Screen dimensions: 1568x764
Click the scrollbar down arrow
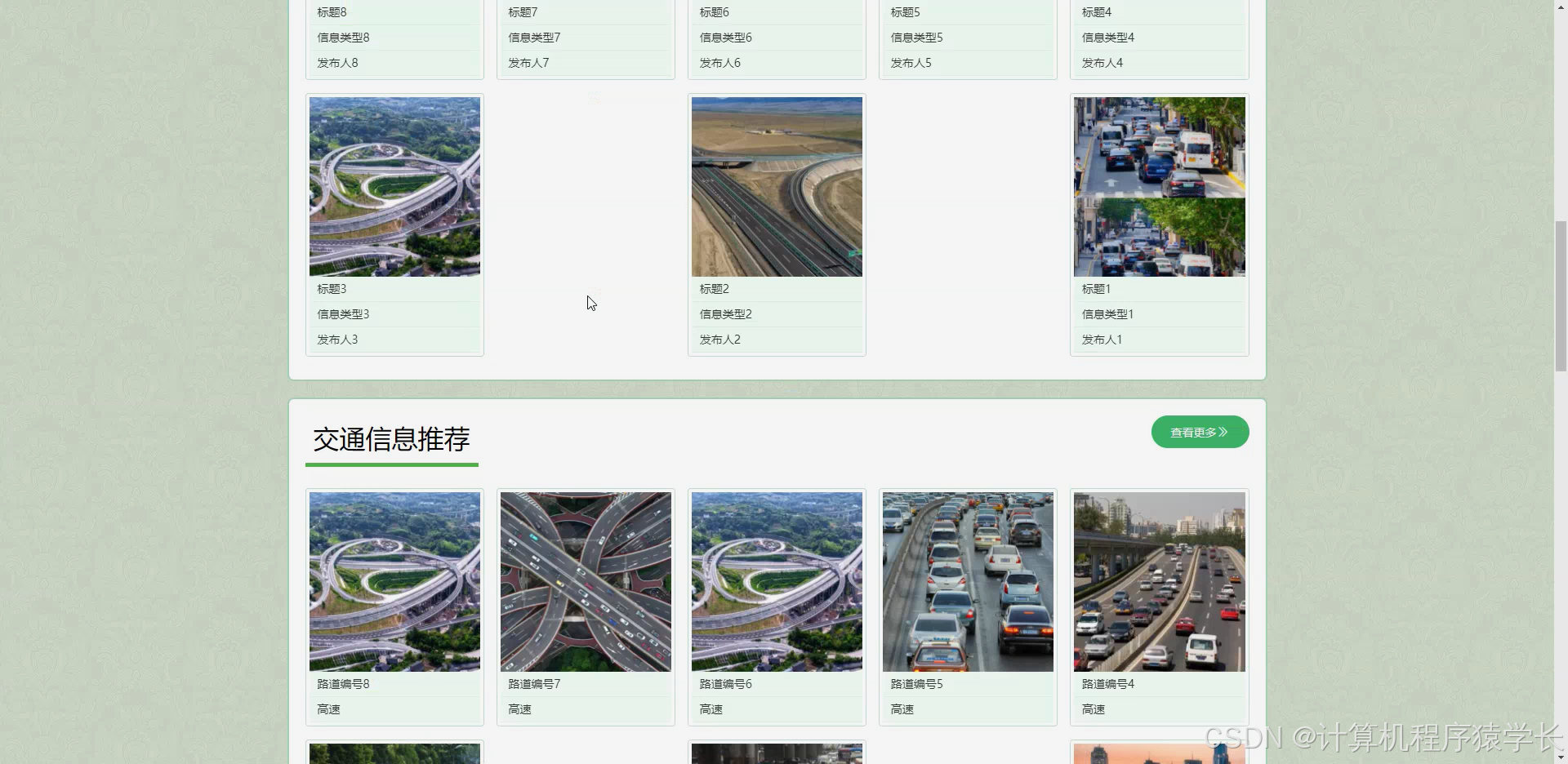click(1561, 757)
